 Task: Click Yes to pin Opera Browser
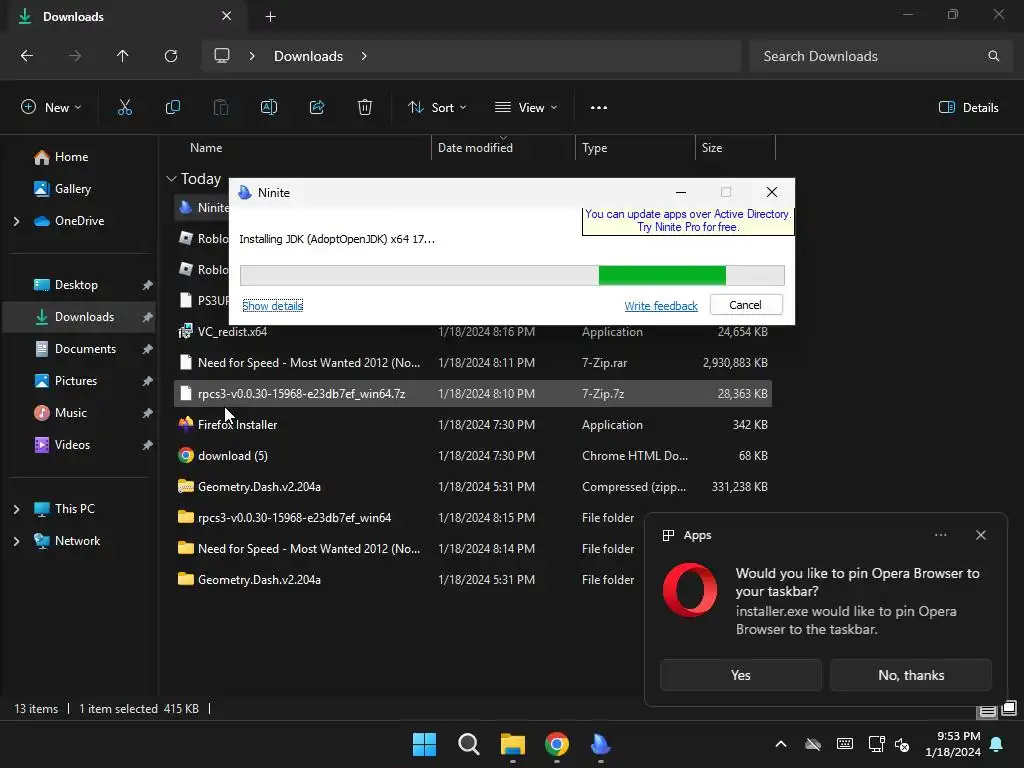point(741,675)
